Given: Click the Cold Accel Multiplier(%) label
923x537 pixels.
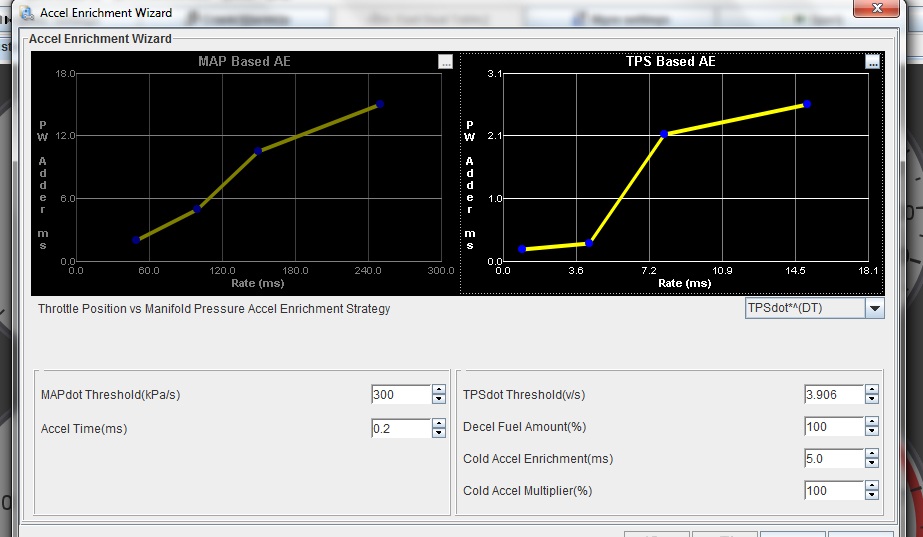Looking at the screenshot, I should [527, 490].
